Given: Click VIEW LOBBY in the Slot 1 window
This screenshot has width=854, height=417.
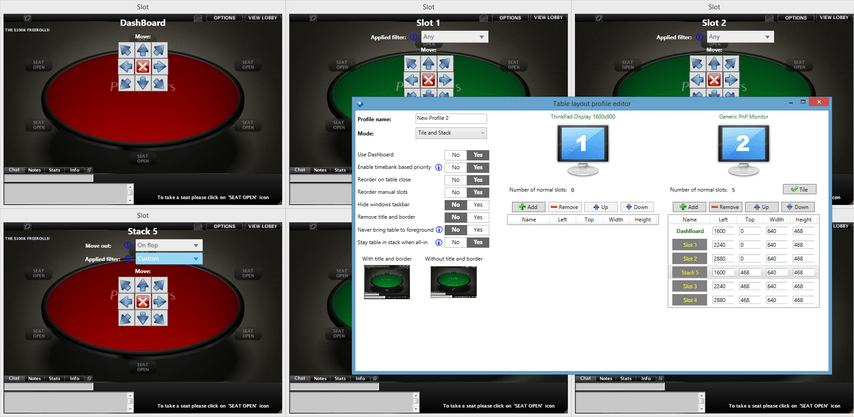Looking at the screenshot, I should (x=548, y=18).
